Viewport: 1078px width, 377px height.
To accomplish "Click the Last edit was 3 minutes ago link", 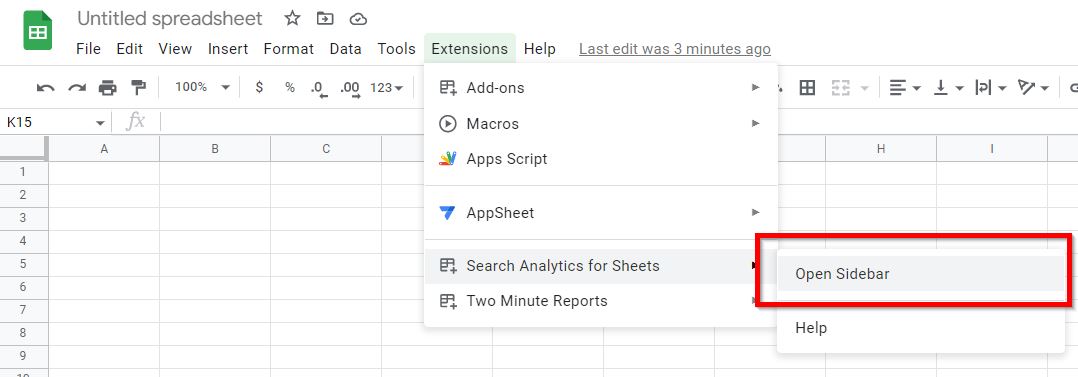I will pyautogui.click(x=674, y=49).
